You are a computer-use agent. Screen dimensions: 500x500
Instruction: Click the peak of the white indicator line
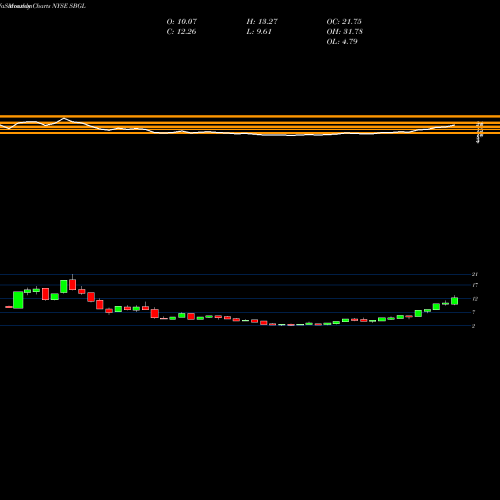point(64,118)
